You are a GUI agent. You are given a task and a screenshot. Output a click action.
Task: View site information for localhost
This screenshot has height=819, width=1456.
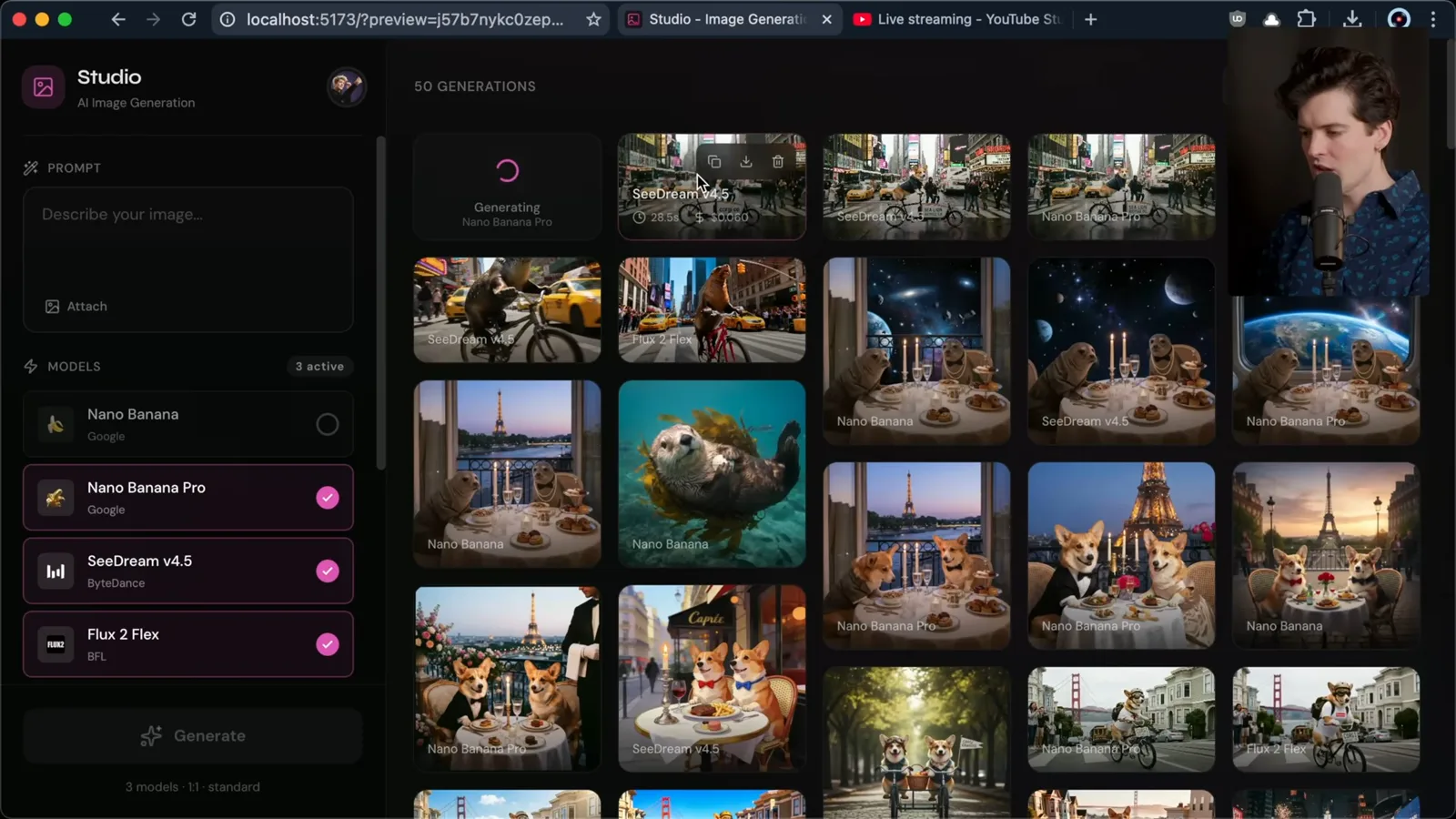coord(227,19)
